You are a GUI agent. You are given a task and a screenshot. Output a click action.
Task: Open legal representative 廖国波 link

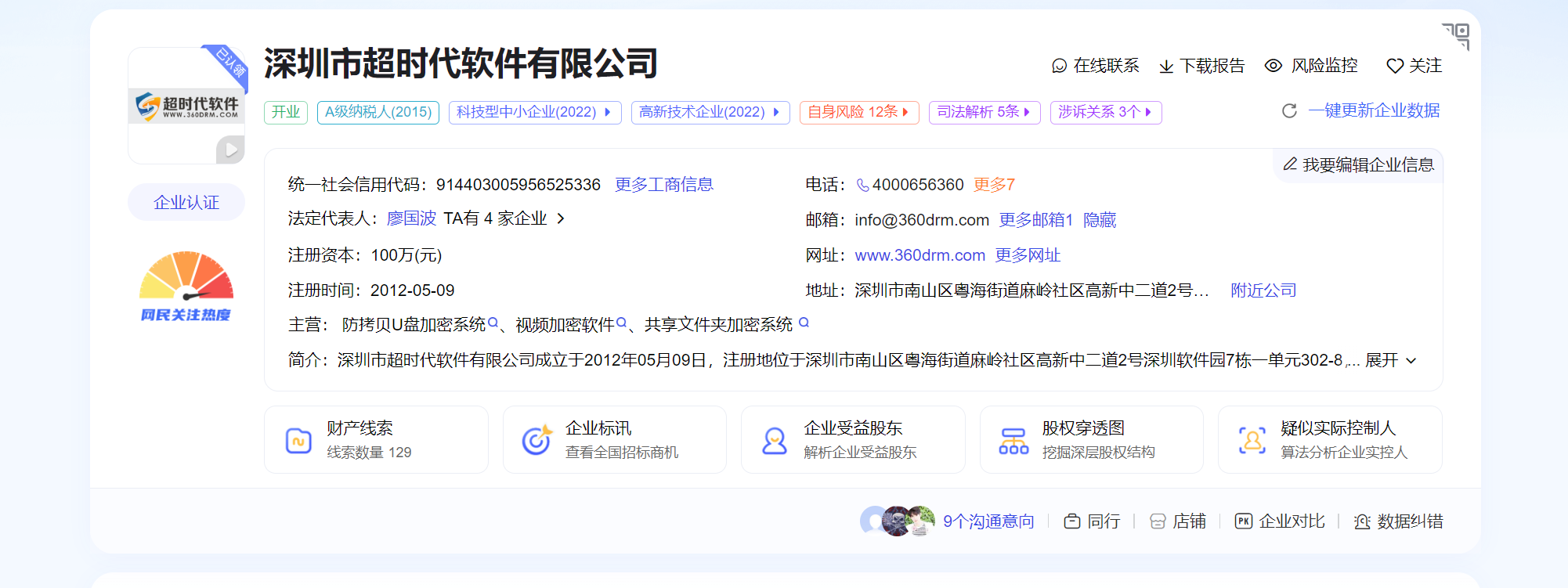click(411, 218)
